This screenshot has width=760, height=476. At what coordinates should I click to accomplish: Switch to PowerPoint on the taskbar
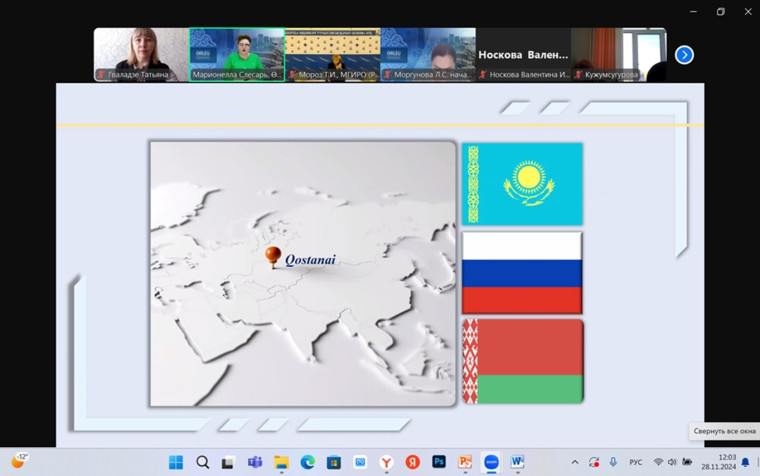tap(465, 462)
